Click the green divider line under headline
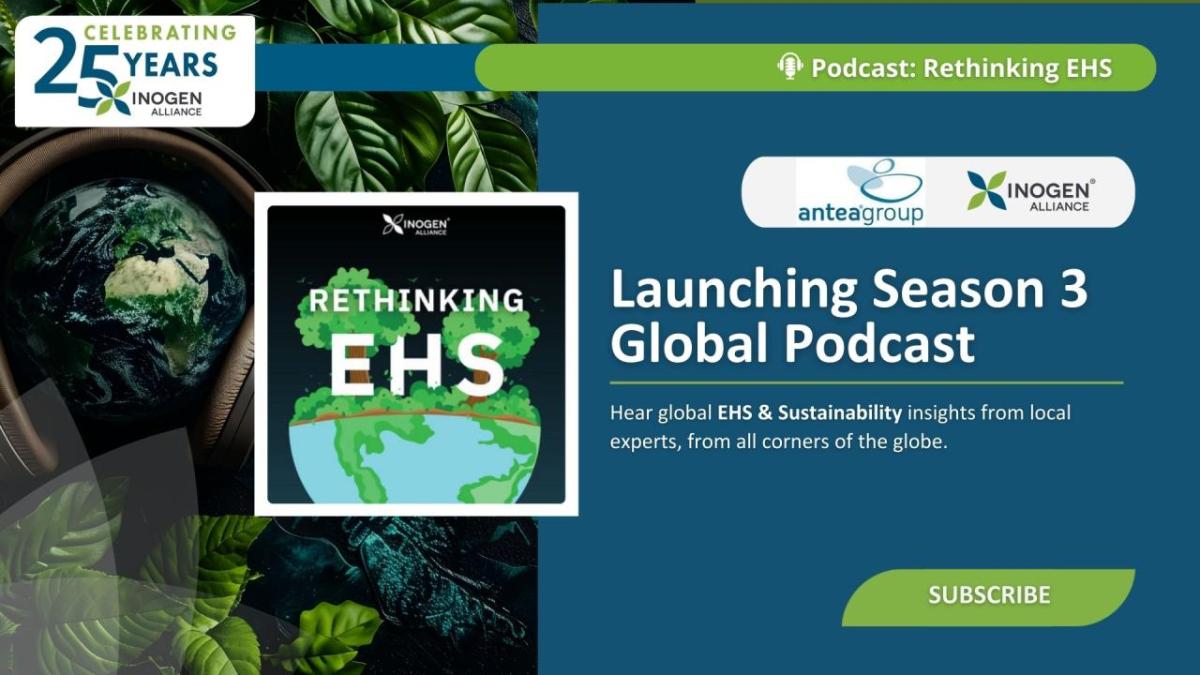Screen dimensions: 1200x675 click(x=866, y=382)
